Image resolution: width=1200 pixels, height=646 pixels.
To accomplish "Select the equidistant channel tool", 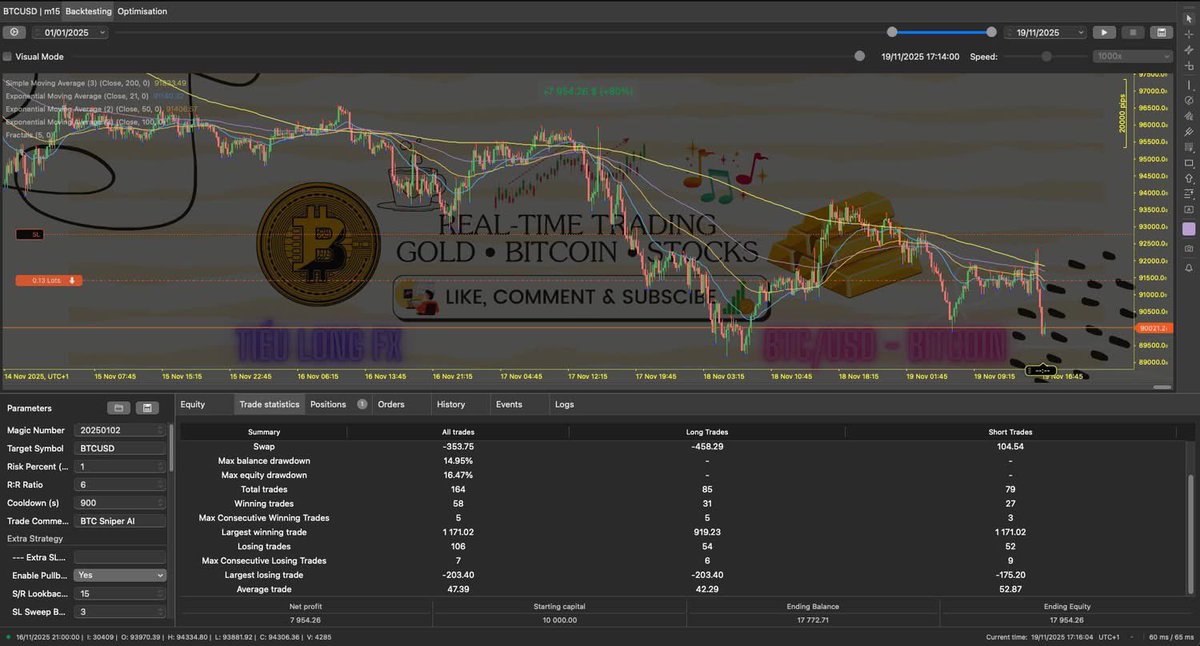I will click(1188, 131).
